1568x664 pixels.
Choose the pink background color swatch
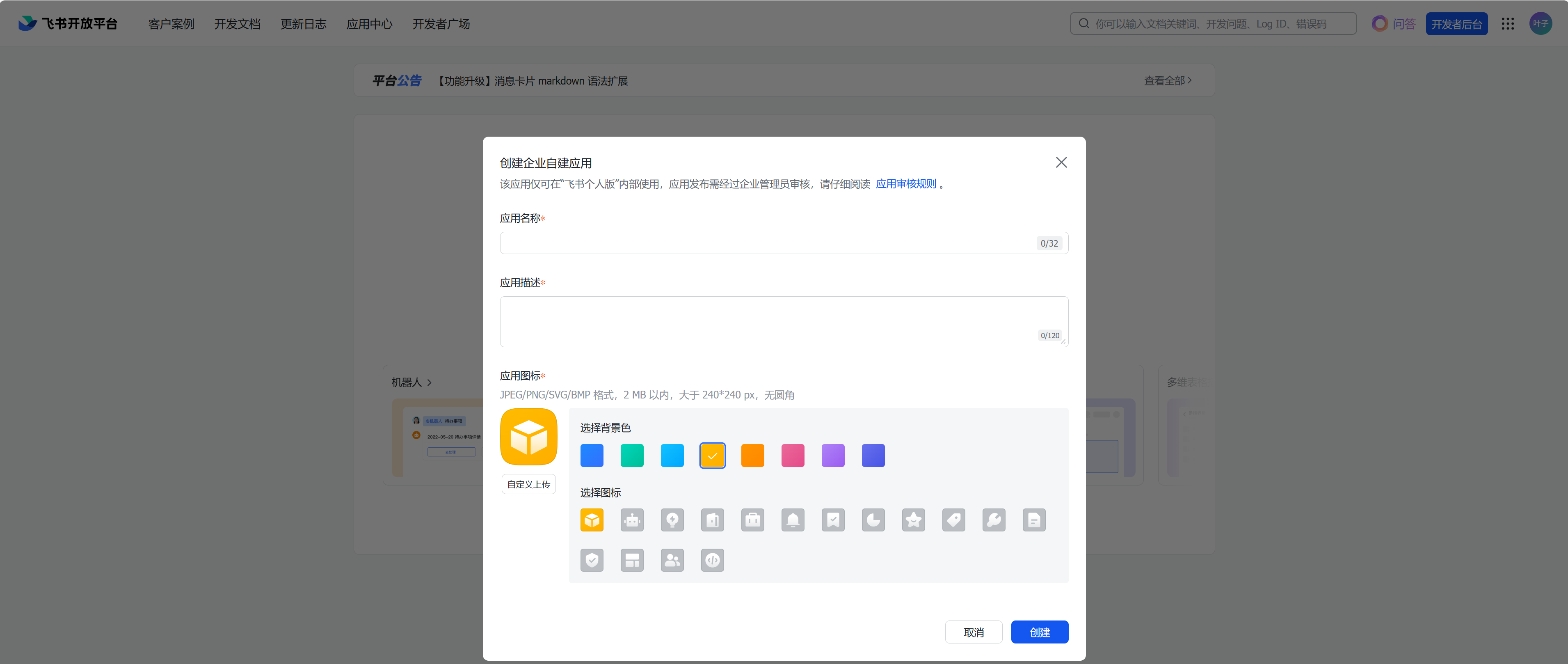pyautogui.click(x=793, y=456)
